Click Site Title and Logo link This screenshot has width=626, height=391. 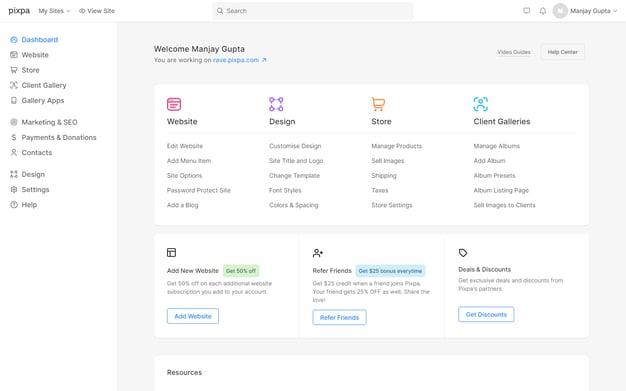pyautogui.click(x=296, y=161)
